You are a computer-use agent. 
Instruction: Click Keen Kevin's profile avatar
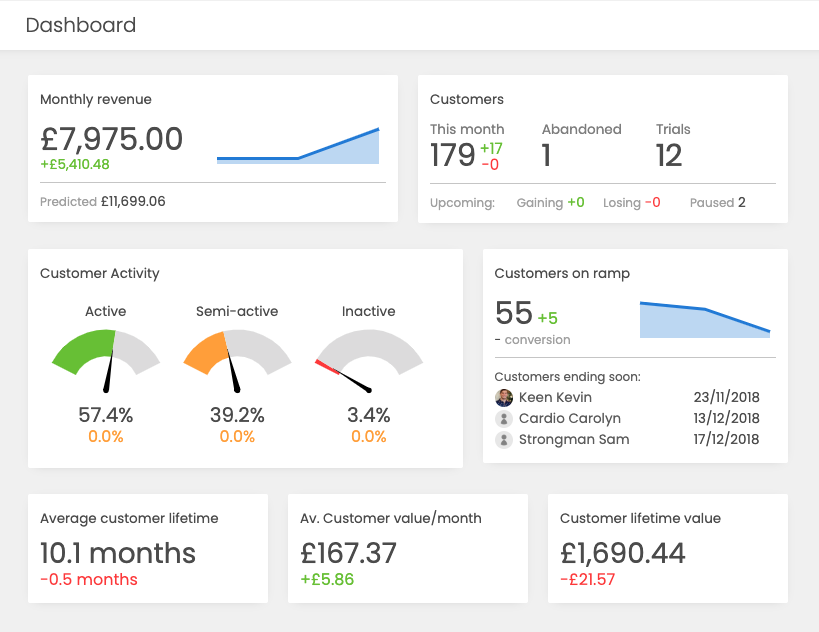pyautogui.click(x=504, y=397)
